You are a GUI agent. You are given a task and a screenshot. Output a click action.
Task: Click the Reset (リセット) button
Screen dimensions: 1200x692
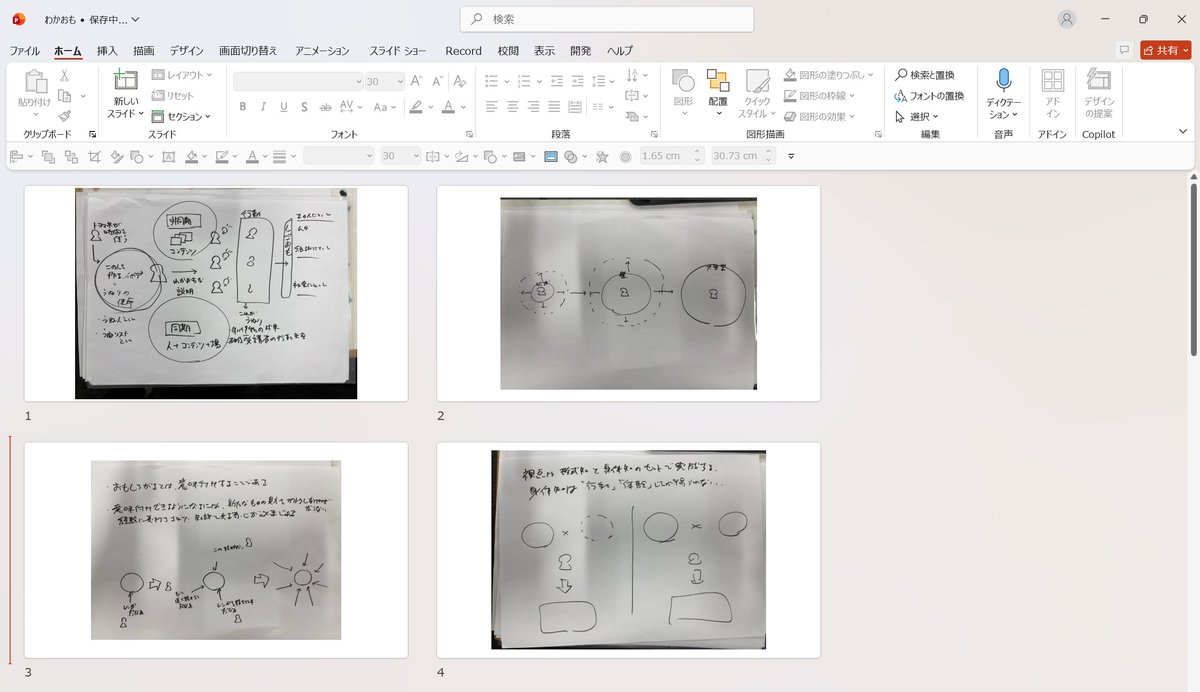(173, 96)
